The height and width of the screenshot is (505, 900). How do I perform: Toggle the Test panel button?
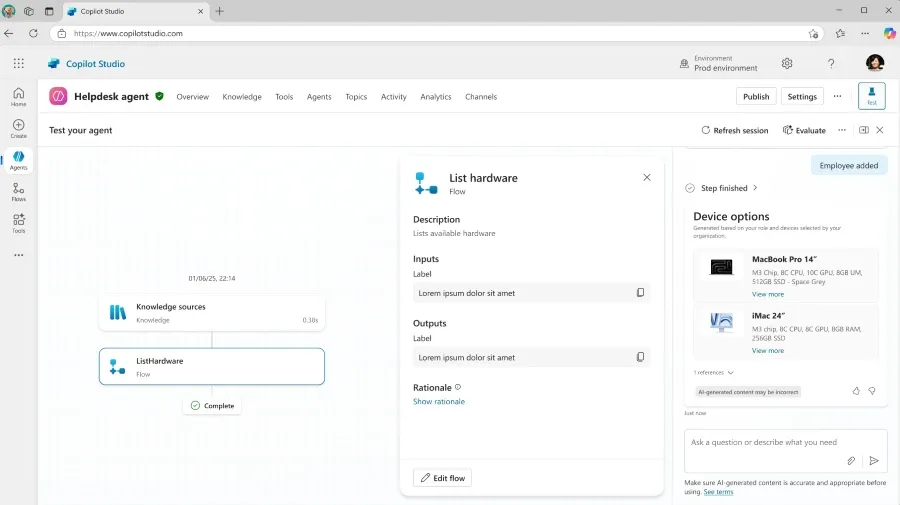[871, 96]
